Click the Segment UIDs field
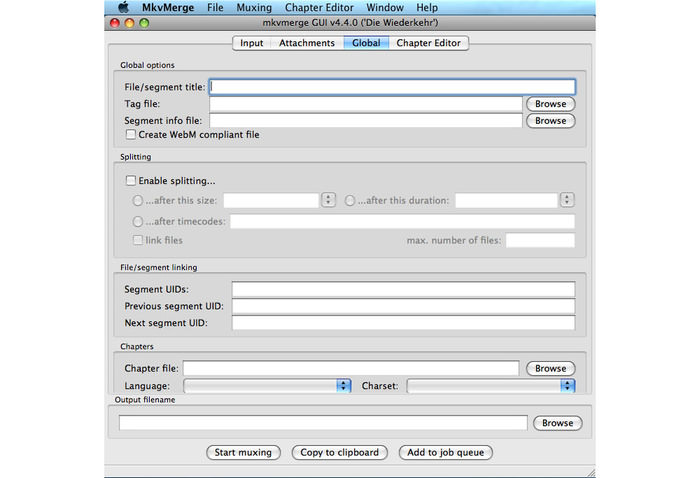Image resolution: width=700 pixels, height=478 pixels. pyautogui.click(x=404, y=289)
